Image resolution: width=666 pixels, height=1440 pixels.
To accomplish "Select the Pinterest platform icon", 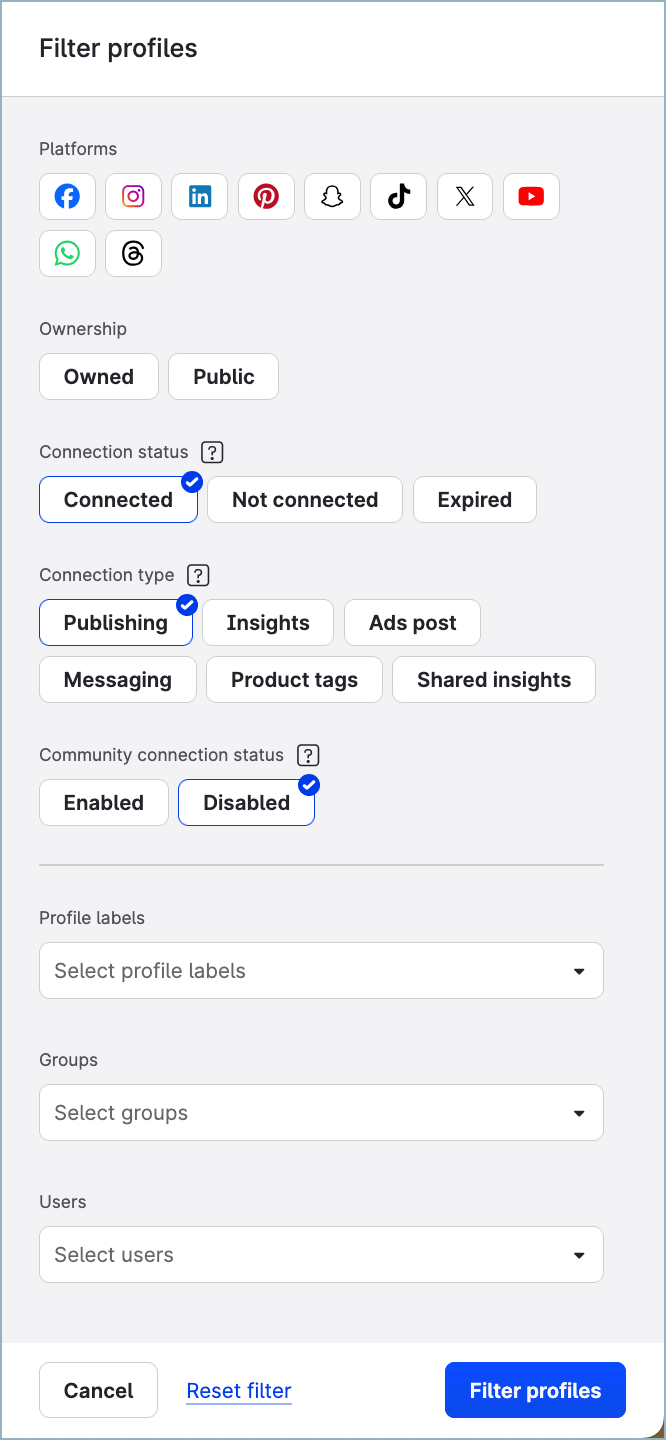I will [x=266, y=196].
